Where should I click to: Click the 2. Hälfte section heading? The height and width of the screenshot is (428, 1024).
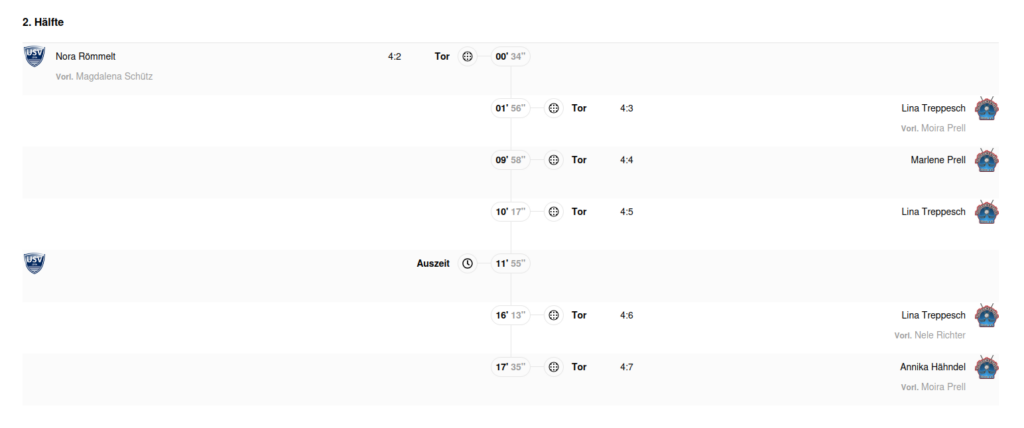click(x=43, y=22)
